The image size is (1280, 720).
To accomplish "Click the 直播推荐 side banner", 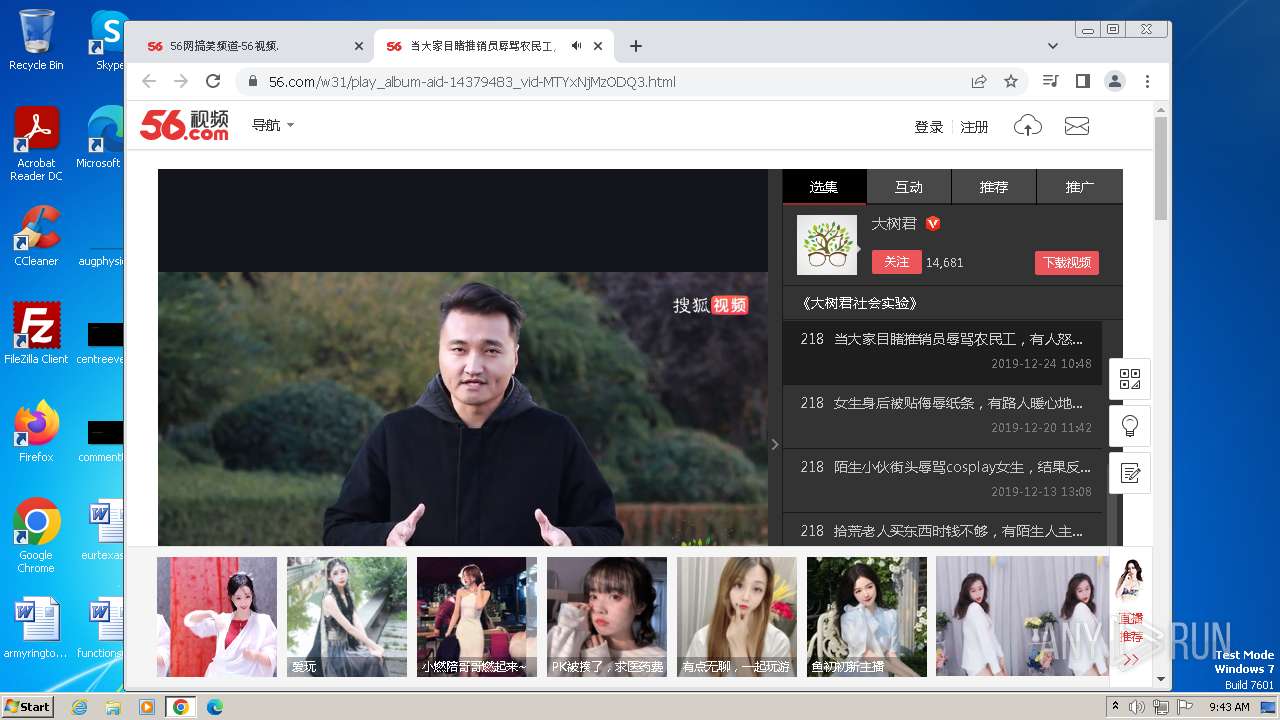I will click(x=1131, y=615).
